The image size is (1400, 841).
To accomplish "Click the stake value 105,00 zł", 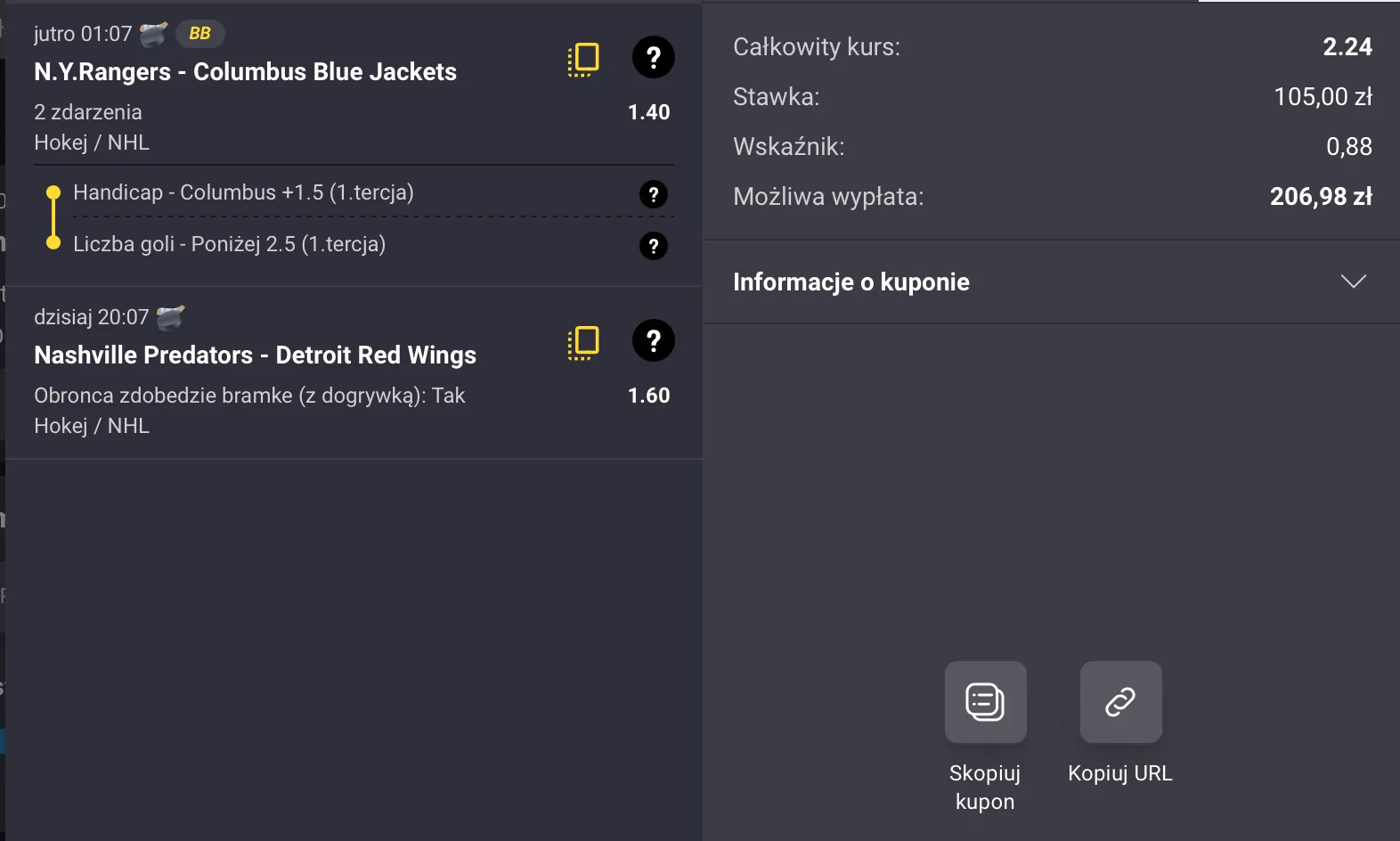I will 1323,97.
